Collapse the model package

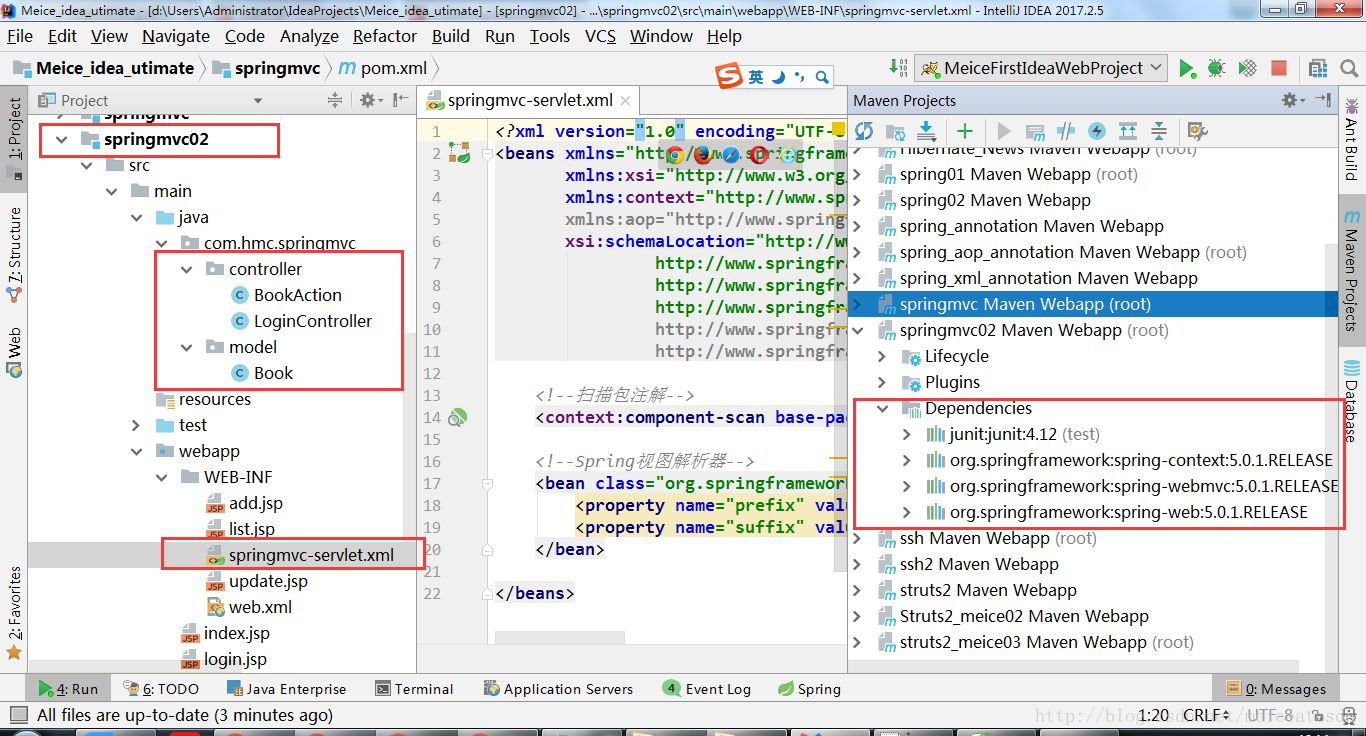(187, 347)
